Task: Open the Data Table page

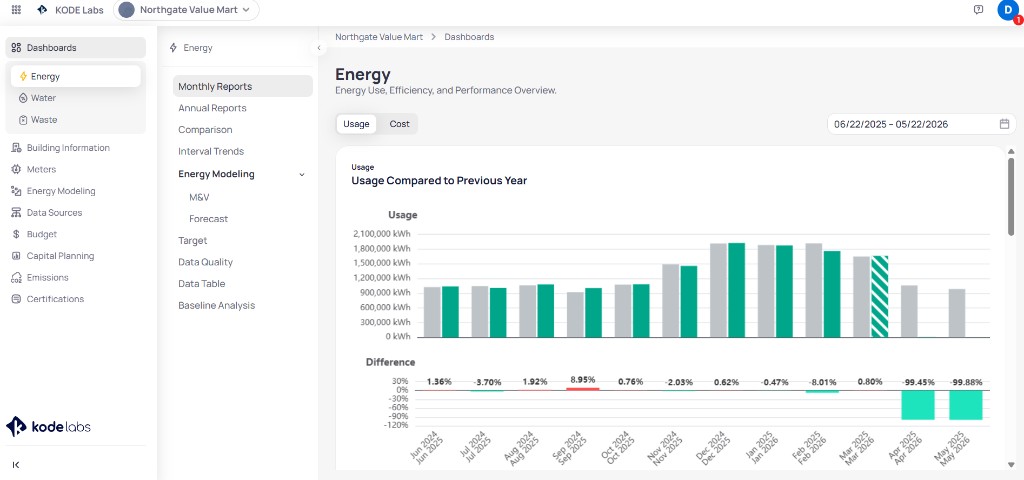Action: (x=202, y=283)
